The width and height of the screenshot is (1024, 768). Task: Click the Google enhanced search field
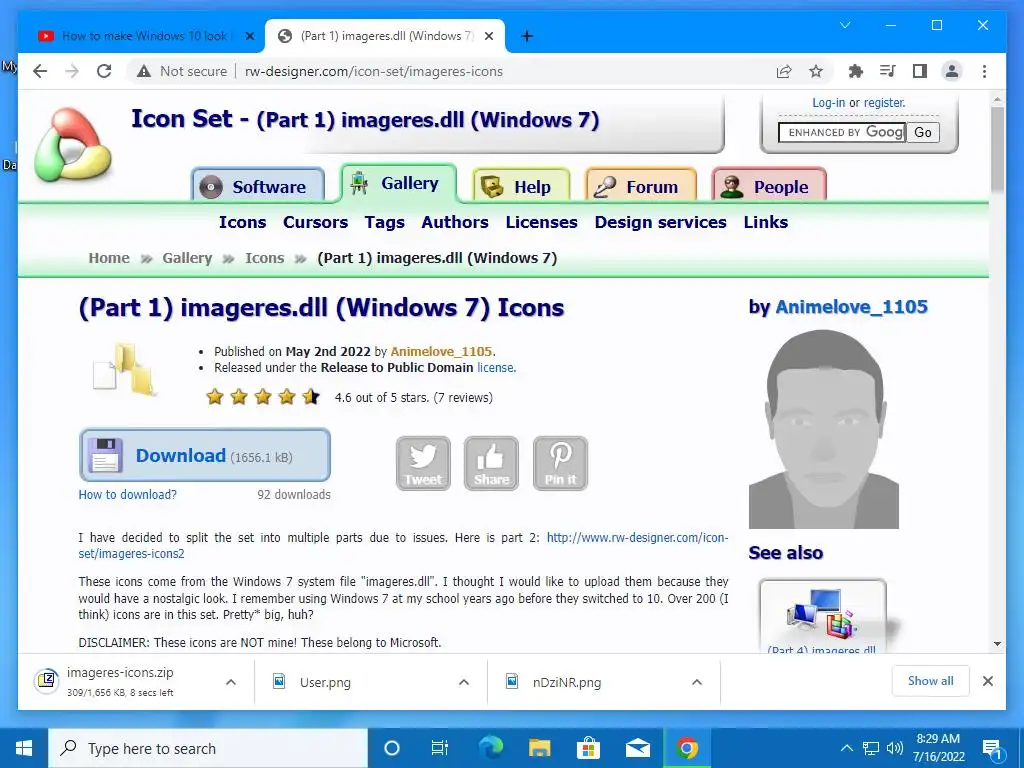tap(842, 133)
